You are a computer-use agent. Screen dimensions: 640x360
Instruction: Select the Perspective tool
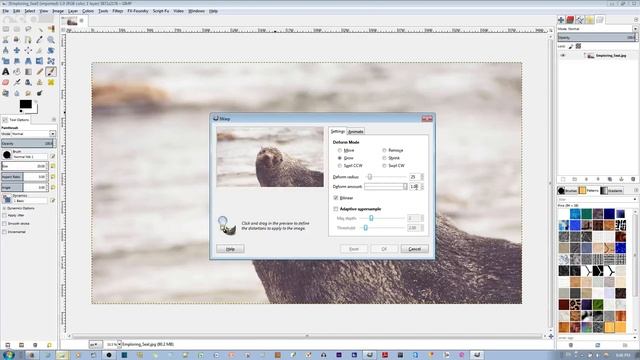(x=28, y=61)
